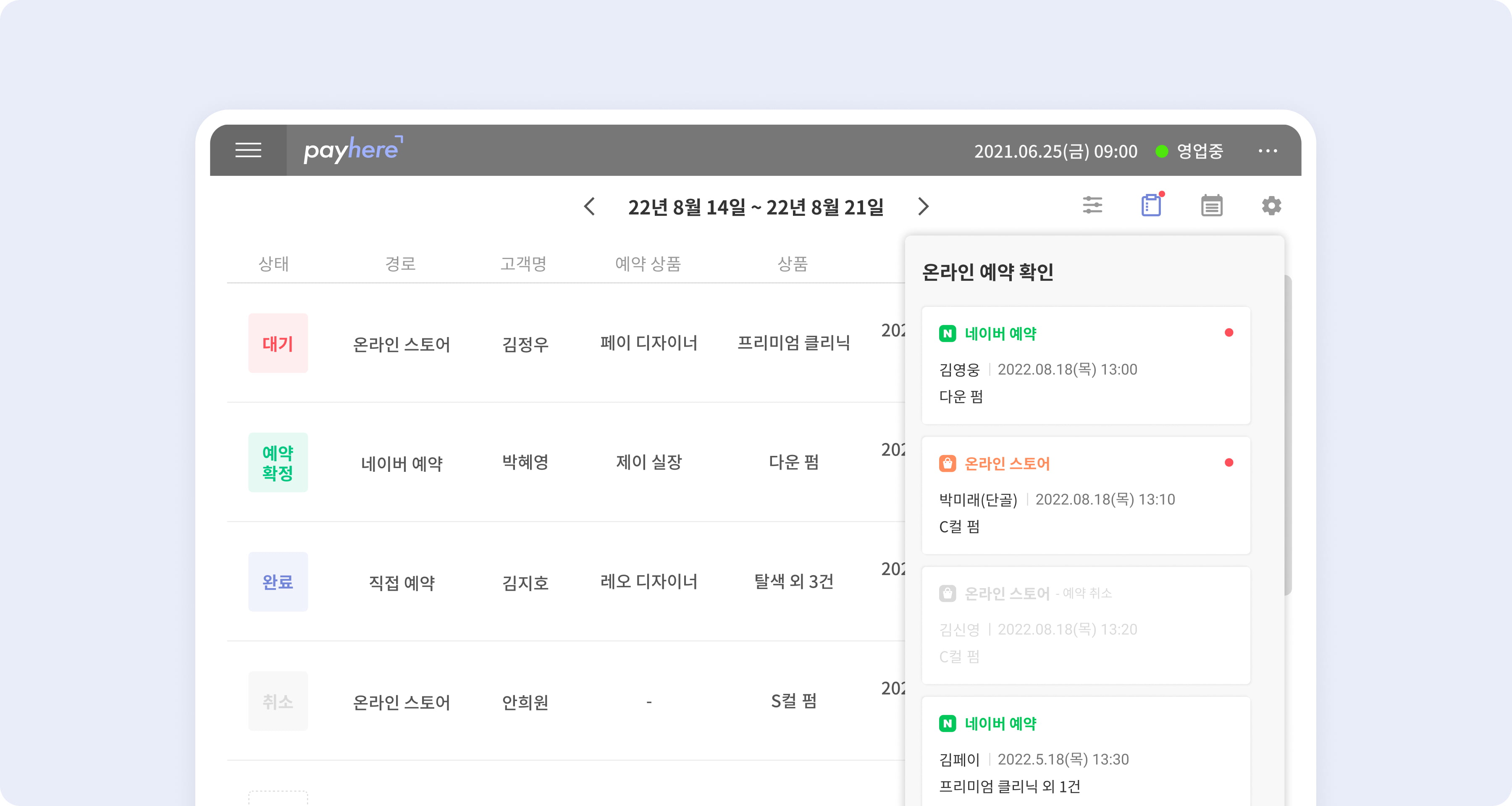Click 네이버 예약 route in 박혜영 row
The width and height of the screenshot is (1512, 806).
402,463
